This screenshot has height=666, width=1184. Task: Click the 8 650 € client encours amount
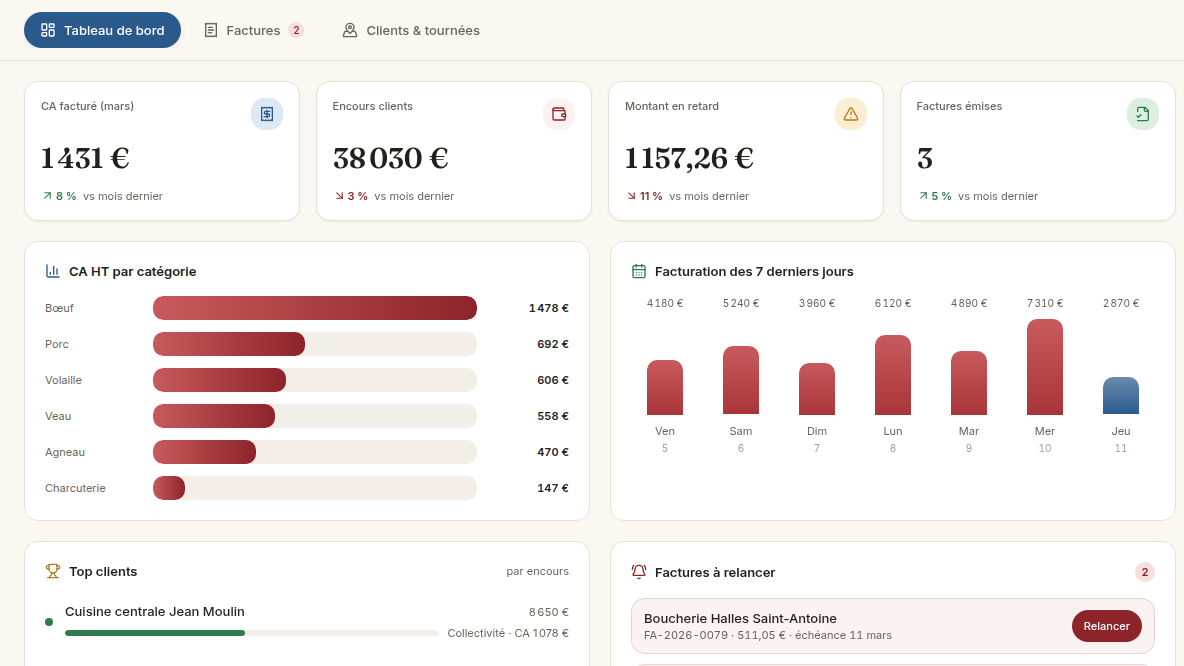coord(549,612)
